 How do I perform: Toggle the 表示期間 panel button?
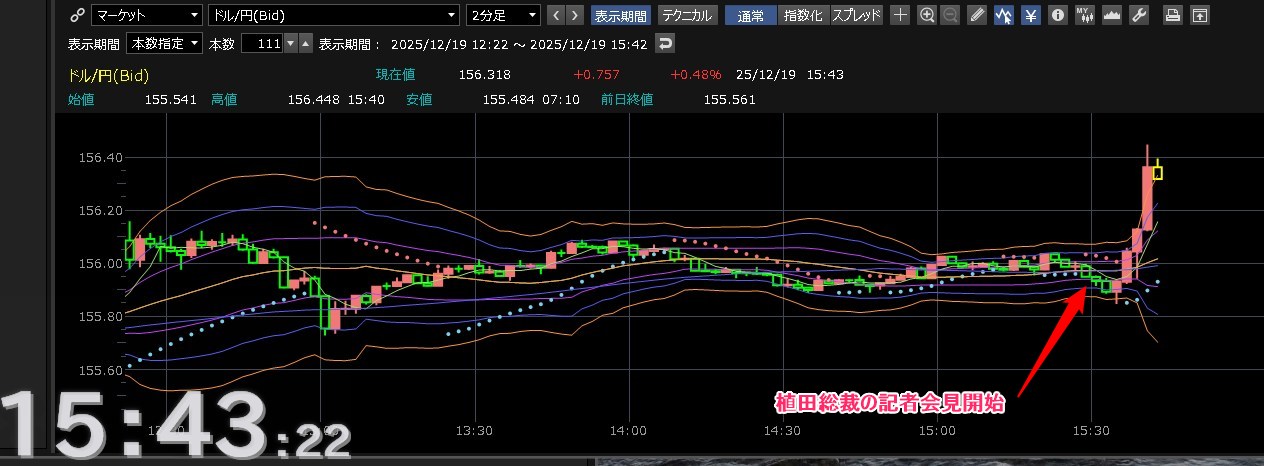[x=621, y=15]
